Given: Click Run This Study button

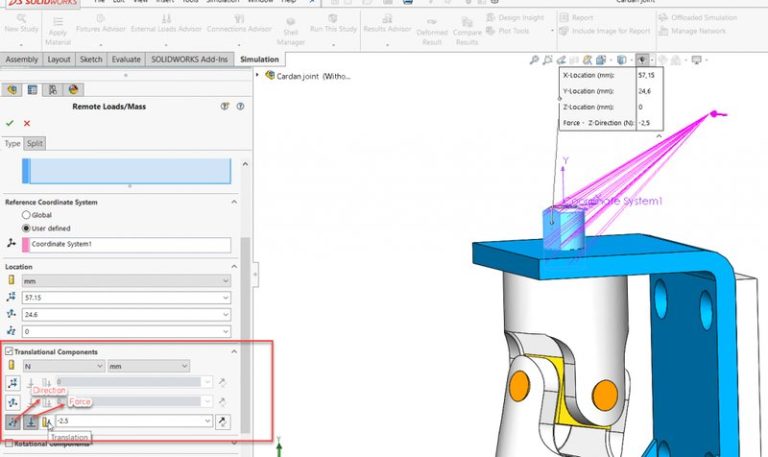Looking at the screenshot, I should pyautogui.click(x=333, y=24).
